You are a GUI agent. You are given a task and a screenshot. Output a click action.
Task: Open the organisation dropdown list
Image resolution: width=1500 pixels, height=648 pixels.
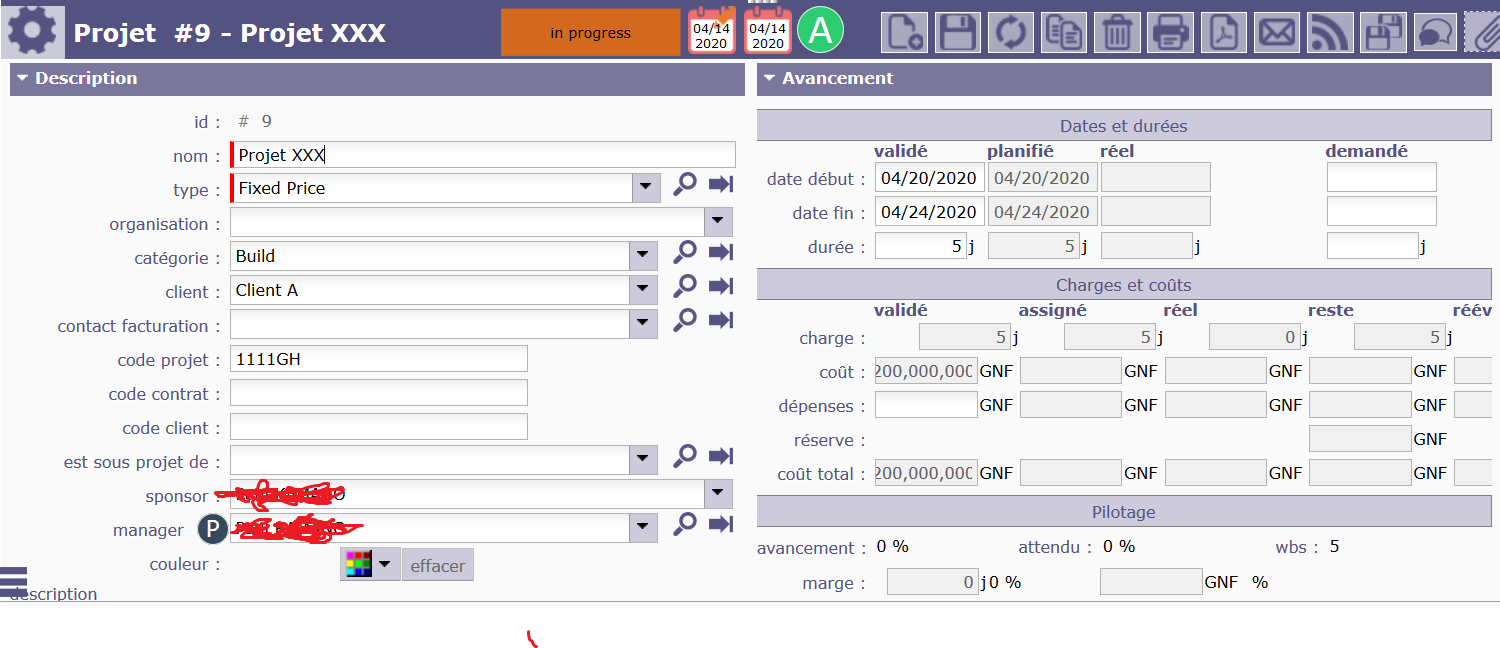pos(718,222)
